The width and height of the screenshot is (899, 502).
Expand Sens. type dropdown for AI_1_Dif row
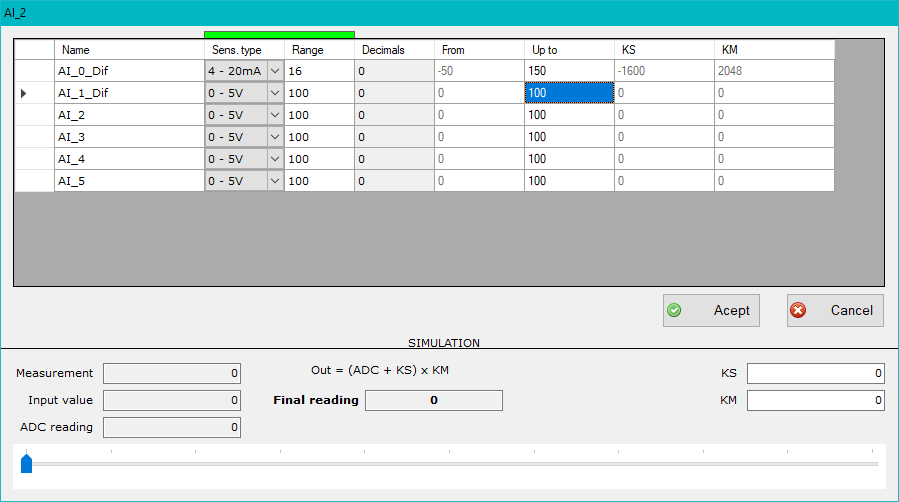click(275, 93)
